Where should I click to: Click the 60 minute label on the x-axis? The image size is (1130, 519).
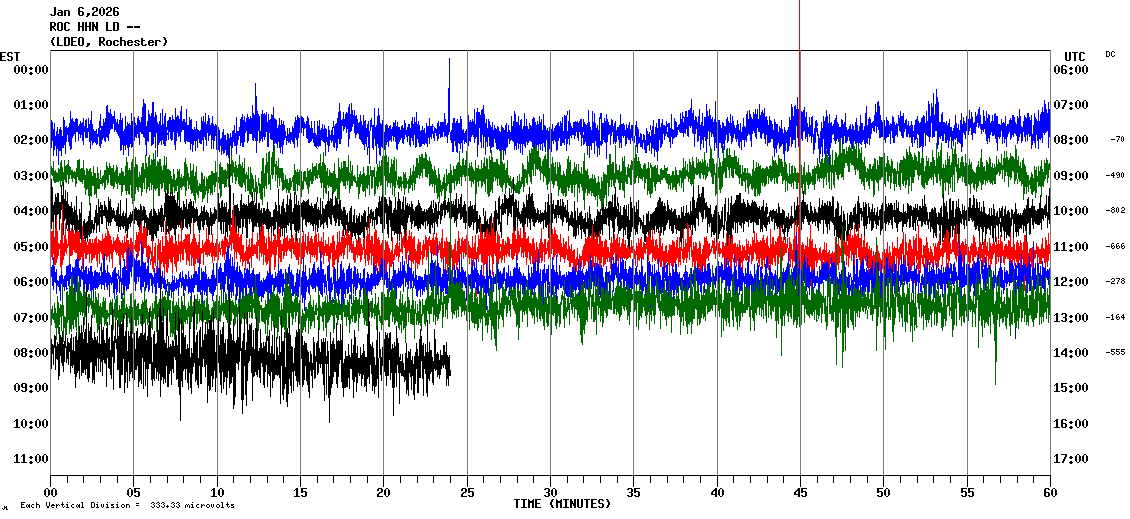pyautogui.click(x=1049, y=493)
